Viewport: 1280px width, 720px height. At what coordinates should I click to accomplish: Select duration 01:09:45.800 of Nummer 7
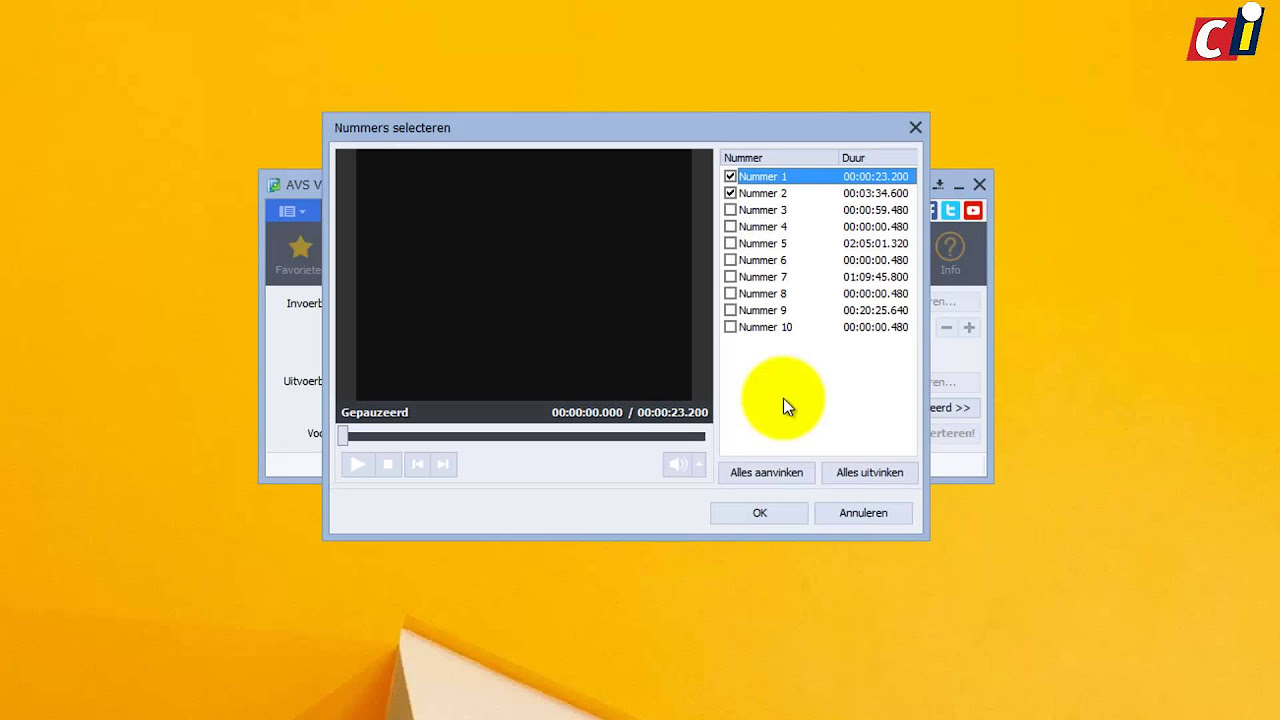point(875,277)
